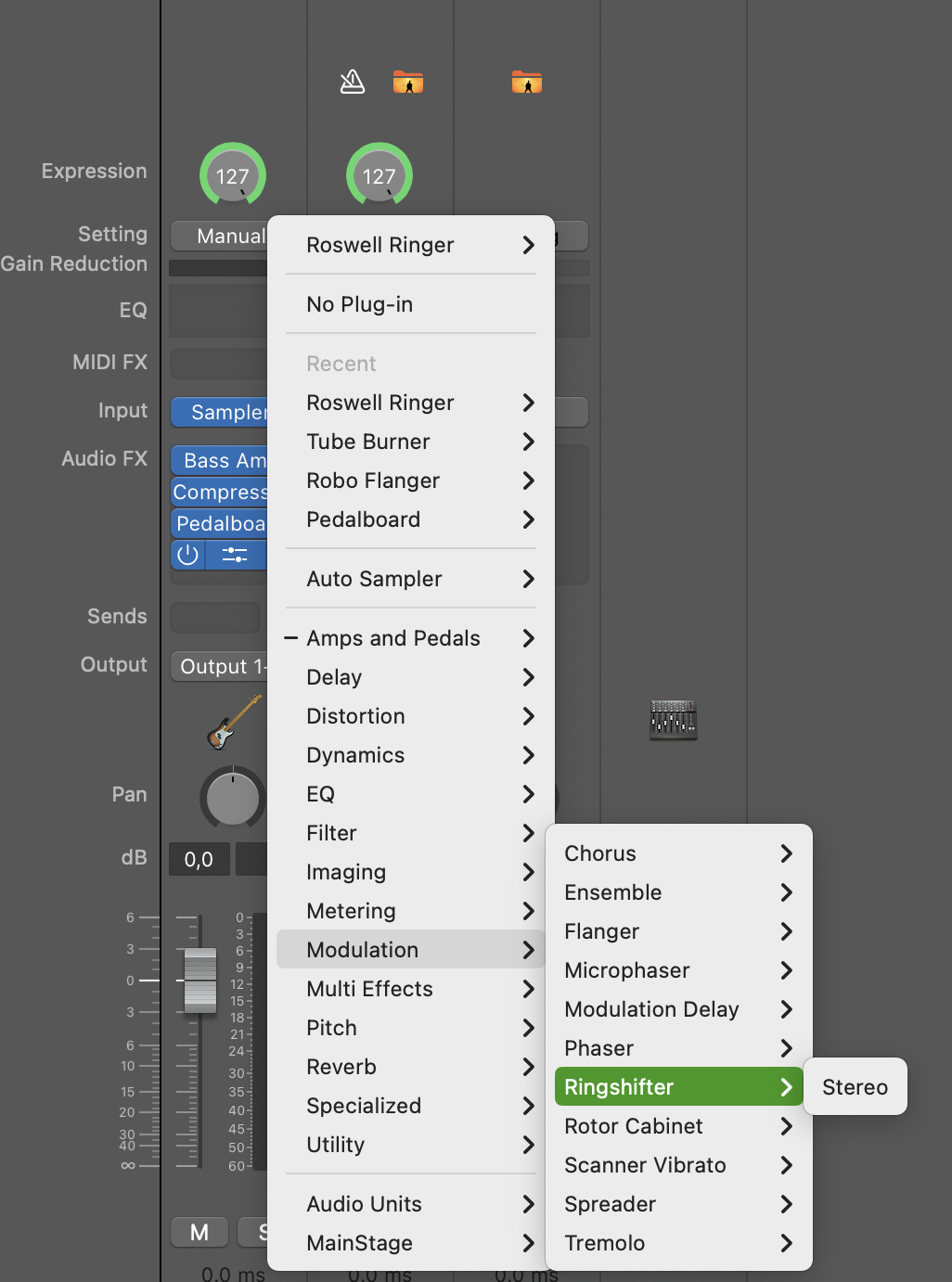Expand the recent Pedalboard menu entry
952x1282 pixels.
pos(411,519)
